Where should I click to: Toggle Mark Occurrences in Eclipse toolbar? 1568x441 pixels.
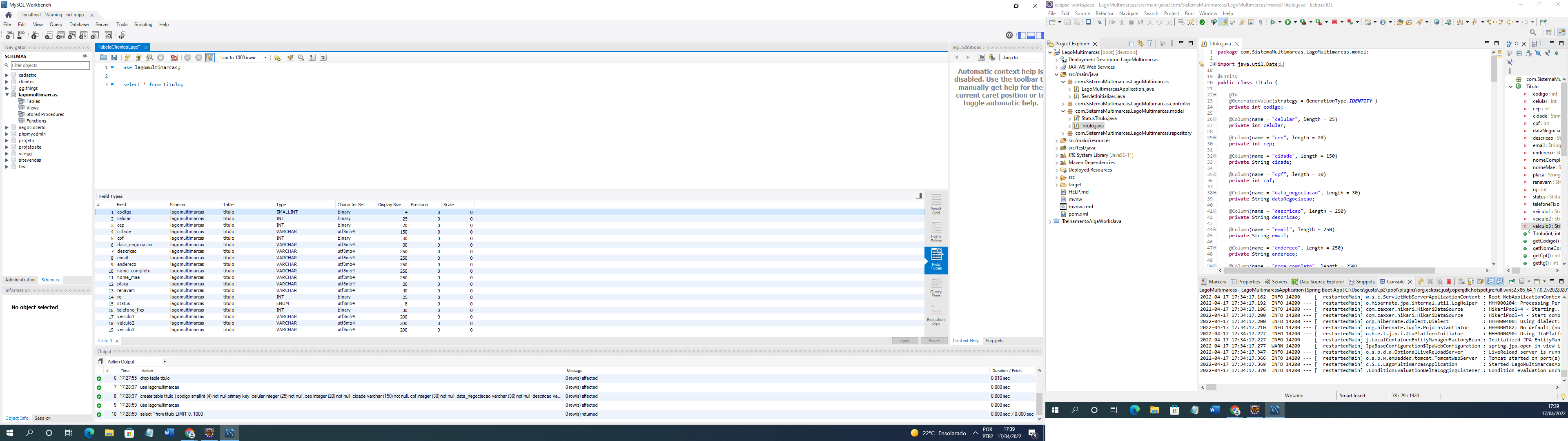(1223, 22)
